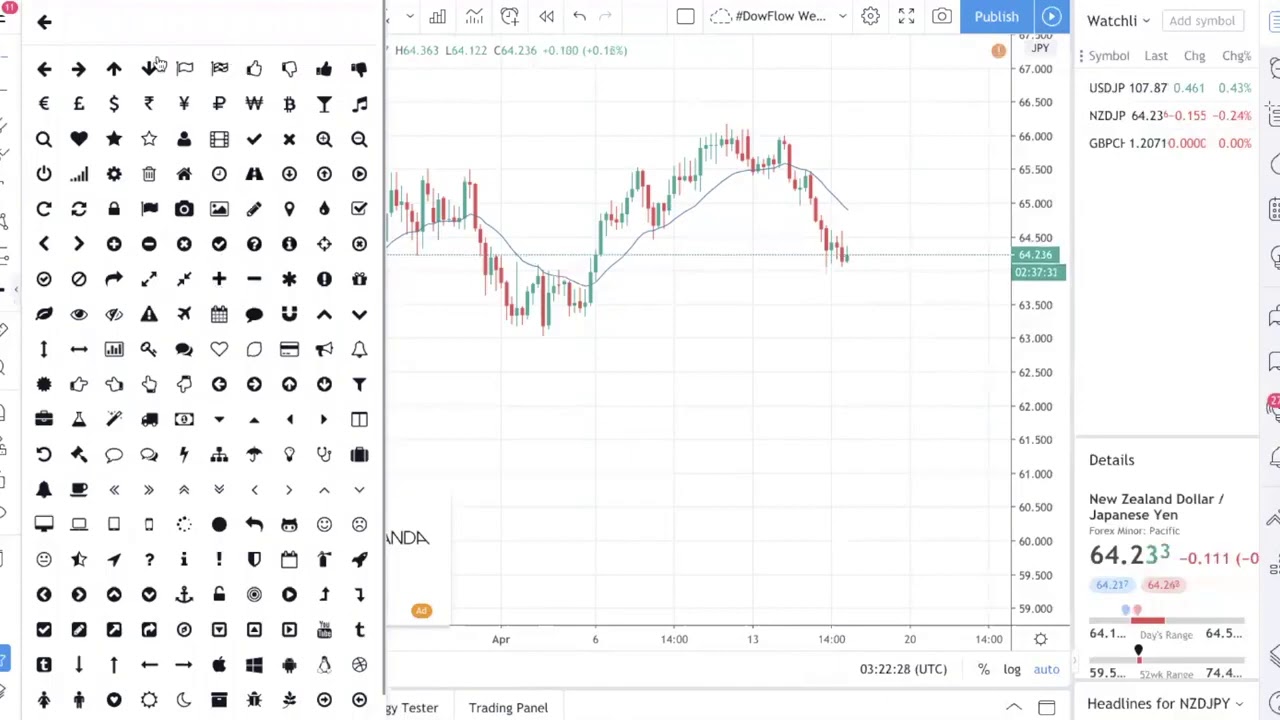Sort watchlist by the Last column
1280x720 pixels.
tap(1156, 56)
